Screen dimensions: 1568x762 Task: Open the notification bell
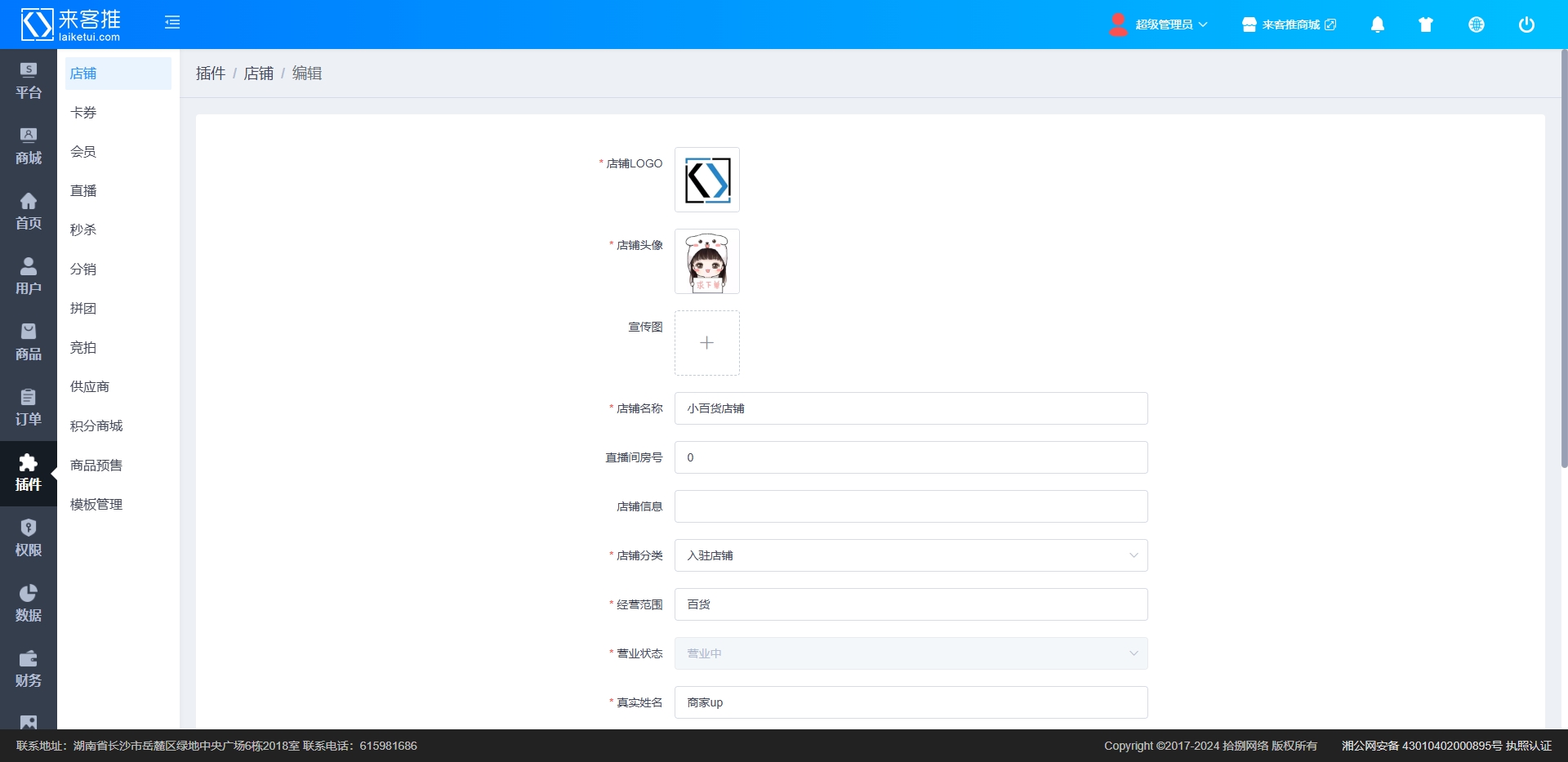click(x=1377, y=25)
